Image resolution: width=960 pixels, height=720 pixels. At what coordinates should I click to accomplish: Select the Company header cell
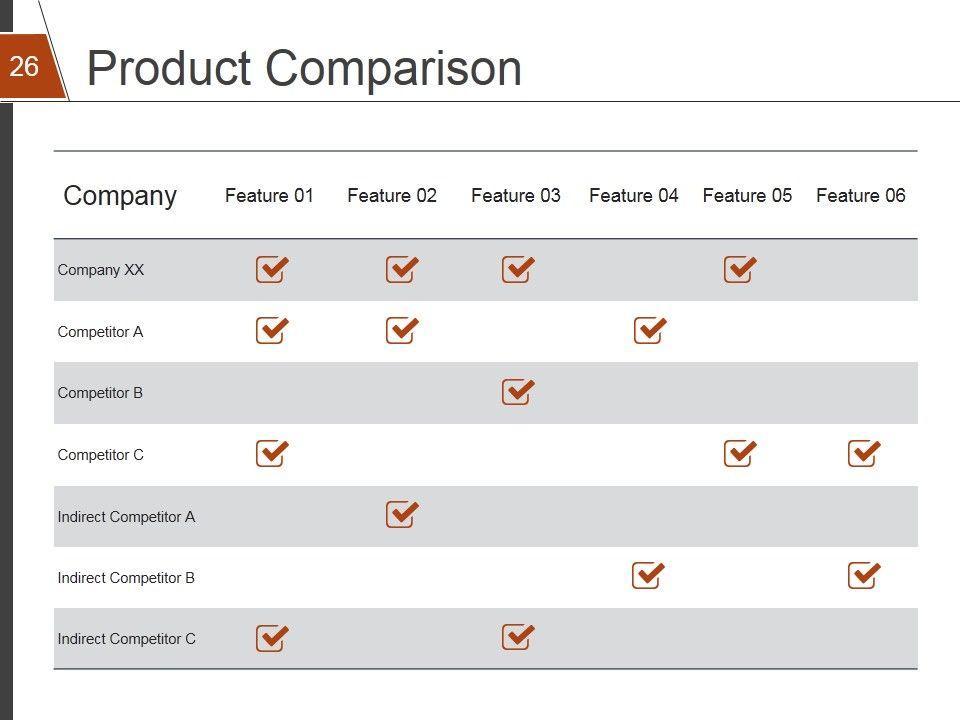pos(119,196)
